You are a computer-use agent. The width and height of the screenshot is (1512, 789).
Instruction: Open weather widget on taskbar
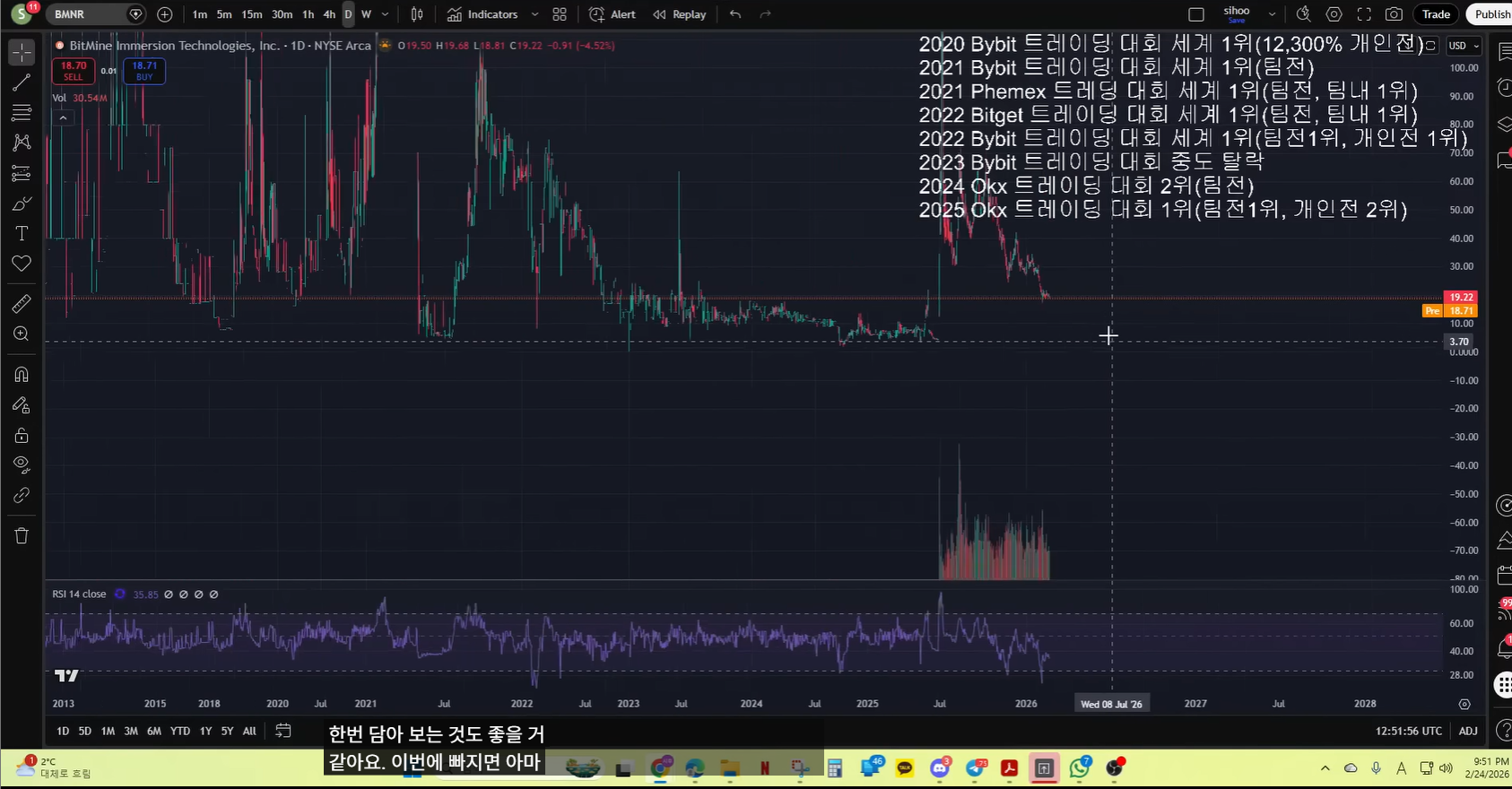point(54,767)
